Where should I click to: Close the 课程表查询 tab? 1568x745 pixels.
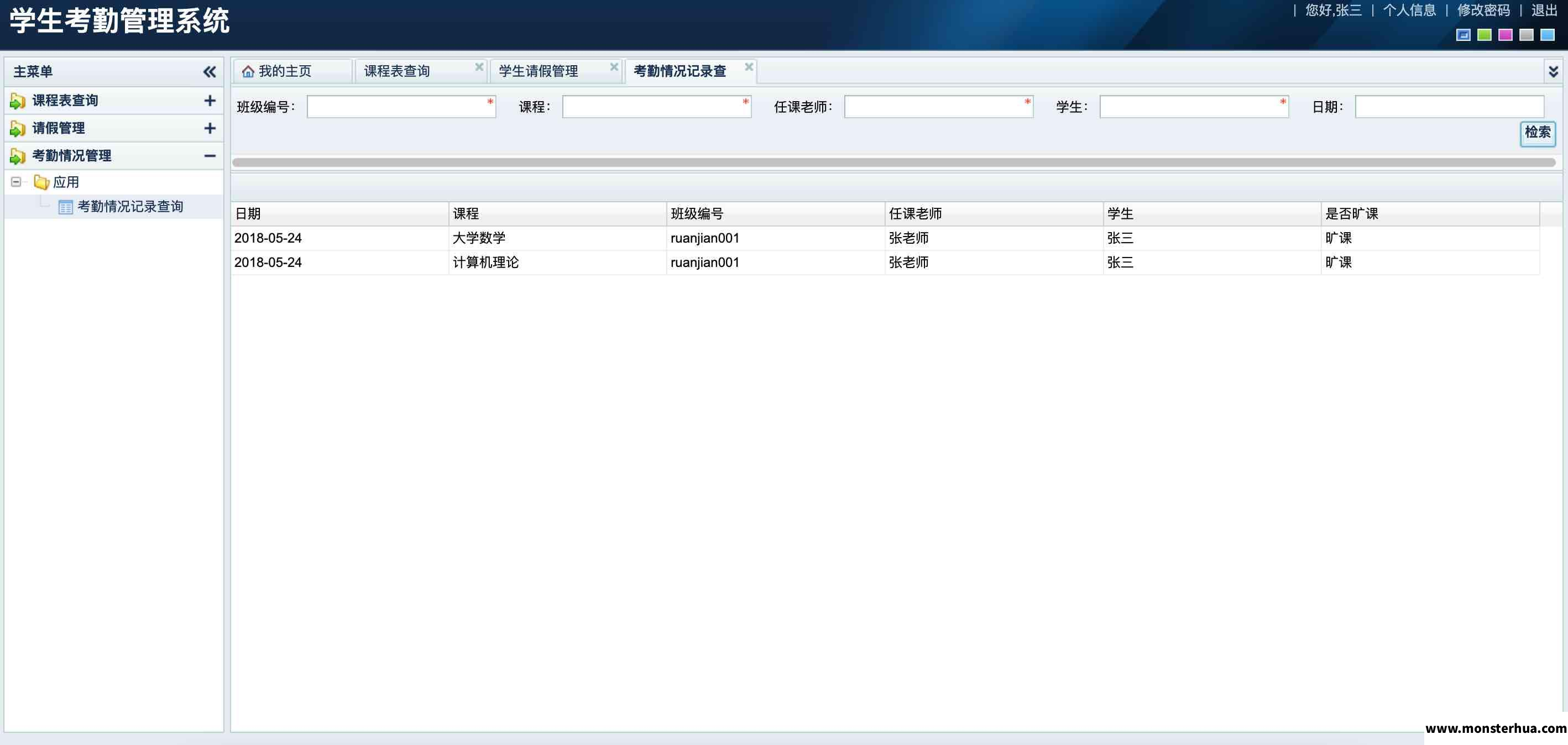[479, 67]
